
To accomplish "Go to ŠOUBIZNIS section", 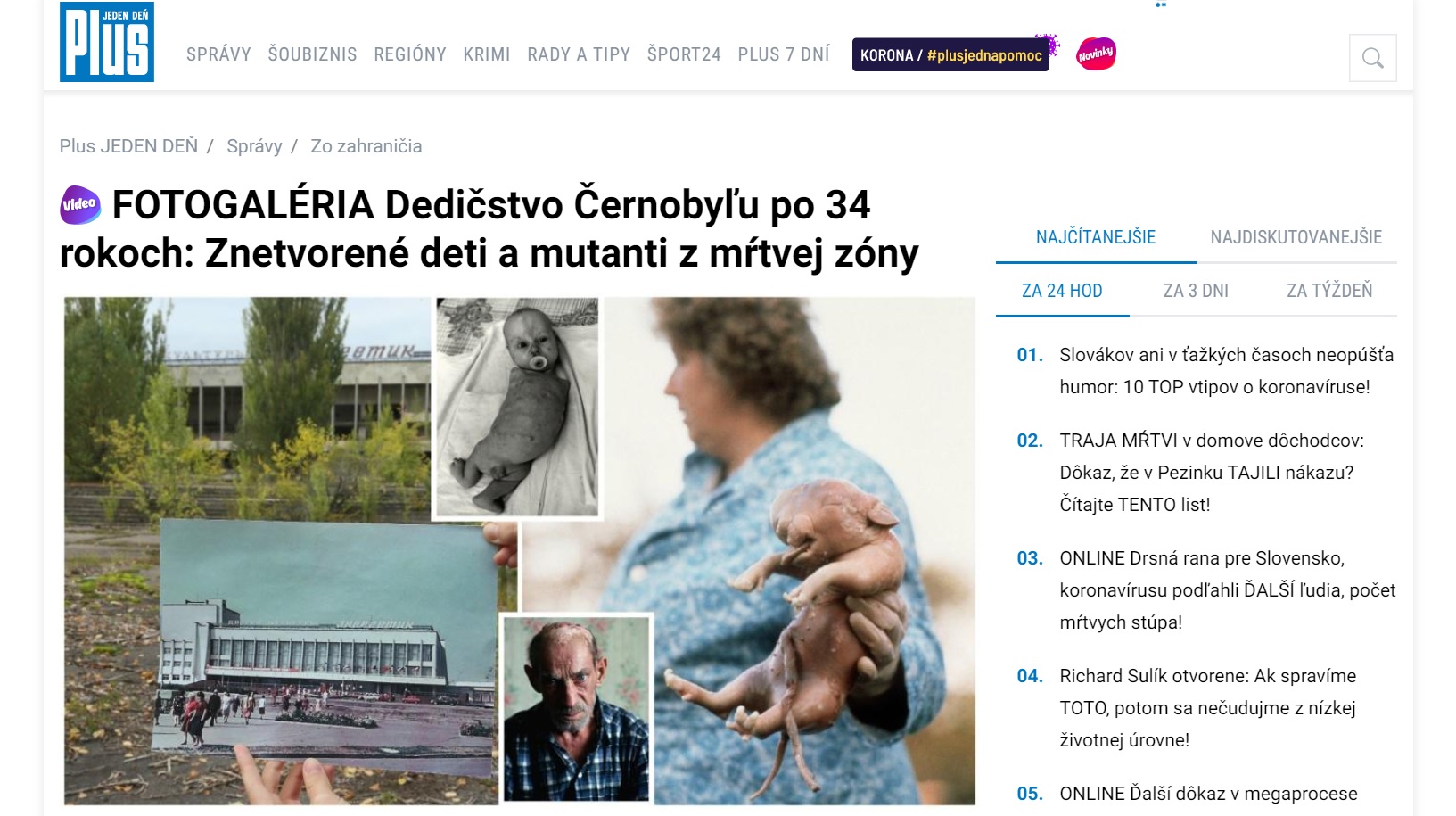I will 312,54.
